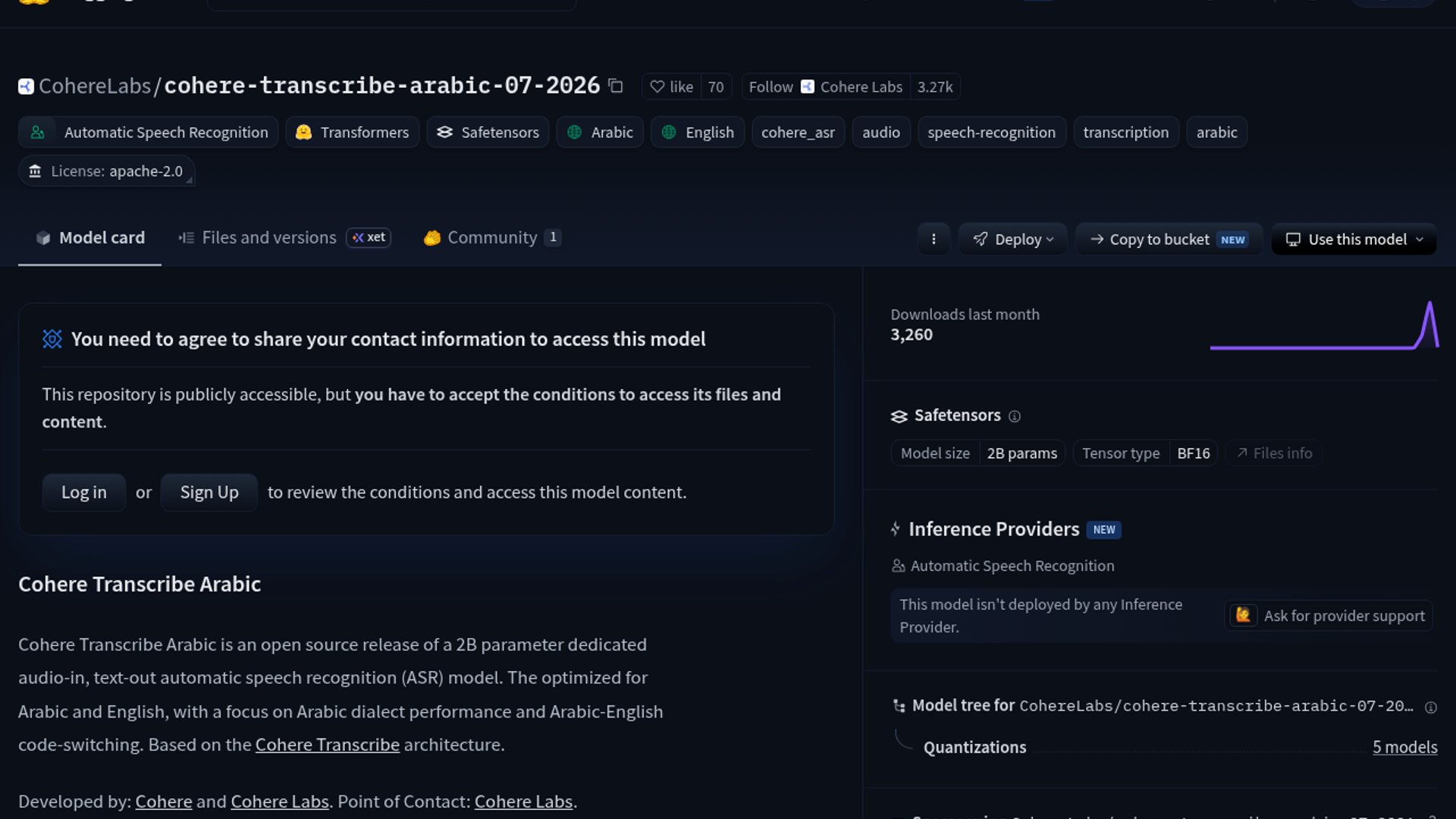The image size is (1456, 819).
Task: Click the heart like icon
Action: tap(657, 87)
